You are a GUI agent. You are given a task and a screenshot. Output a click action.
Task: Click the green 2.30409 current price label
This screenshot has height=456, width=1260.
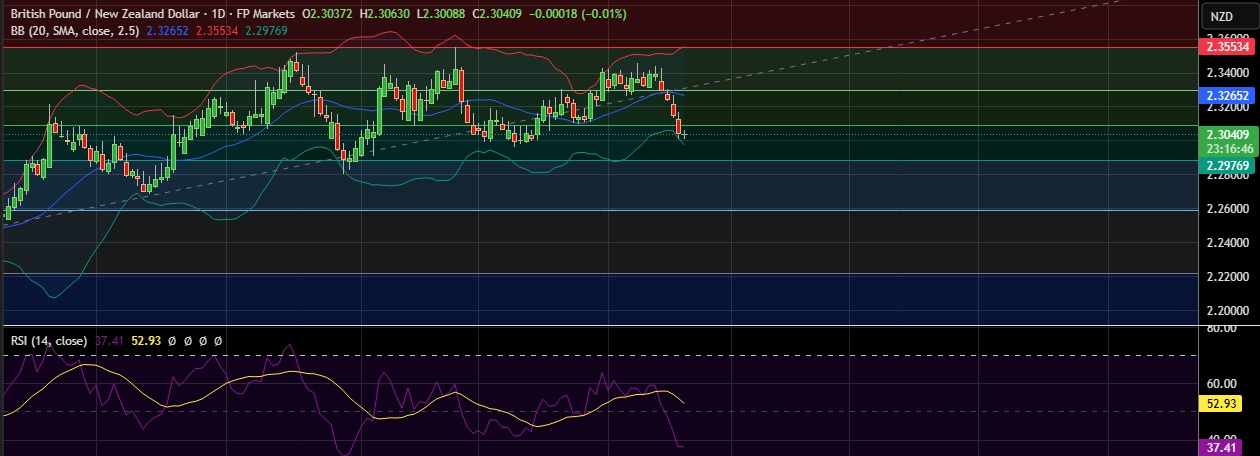[x=1227, y=134]
